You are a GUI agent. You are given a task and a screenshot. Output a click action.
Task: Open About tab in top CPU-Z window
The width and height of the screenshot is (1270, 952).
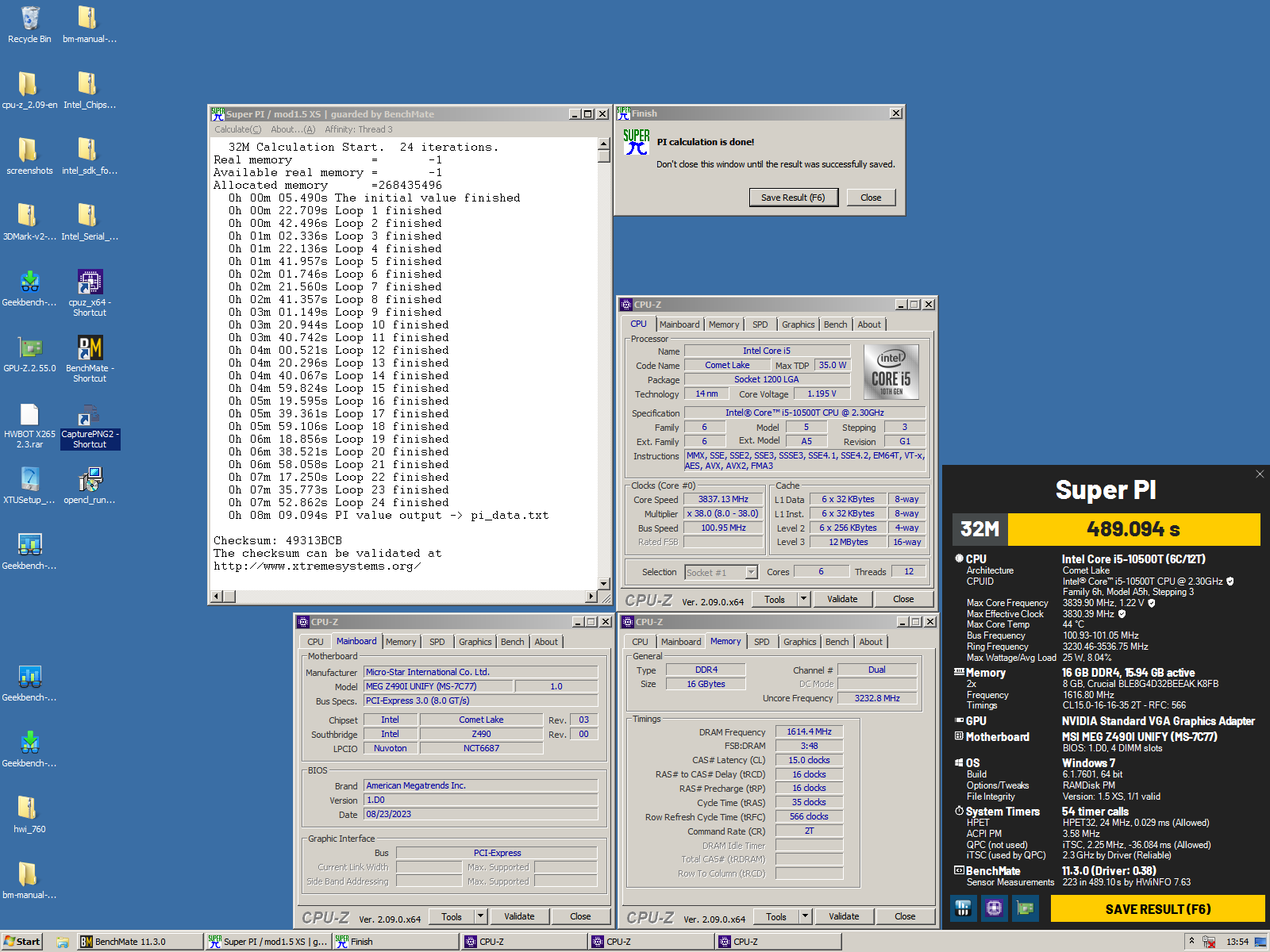coord(869,324)
